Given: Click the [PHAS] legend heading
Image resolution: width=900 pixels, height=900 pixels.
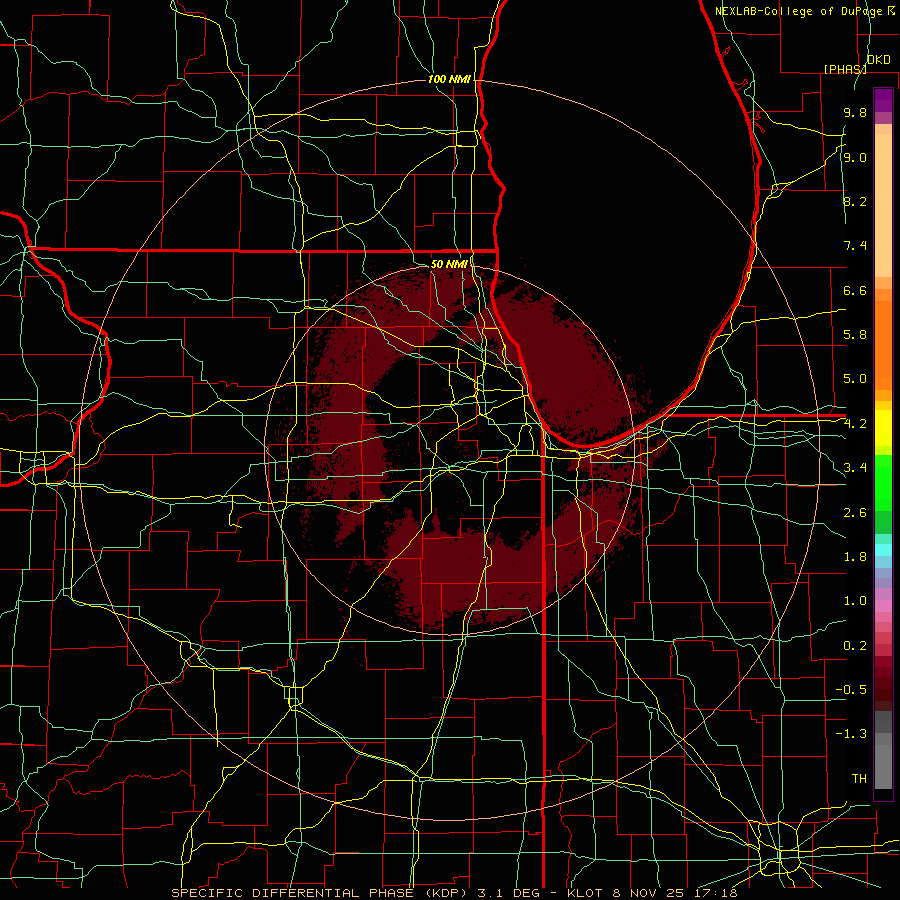Looking at the screenshot, I should tap(845, 69).
